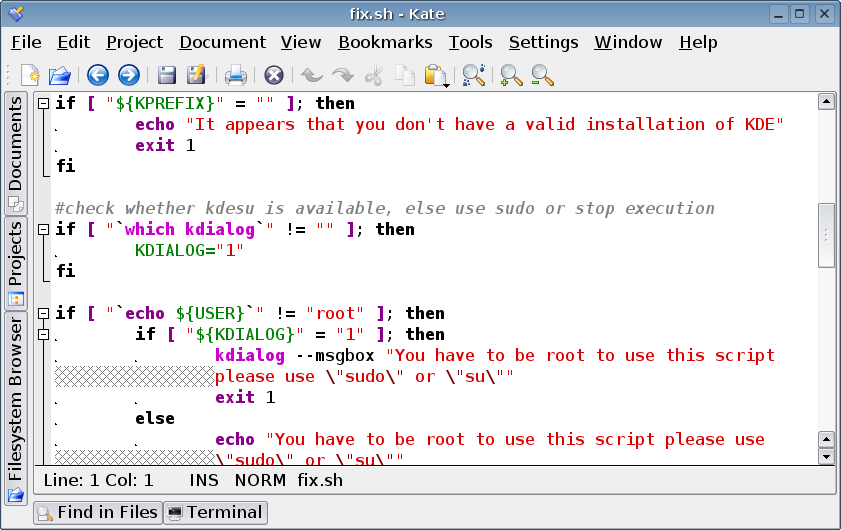Click the Kate application icon in title bar

16,13
